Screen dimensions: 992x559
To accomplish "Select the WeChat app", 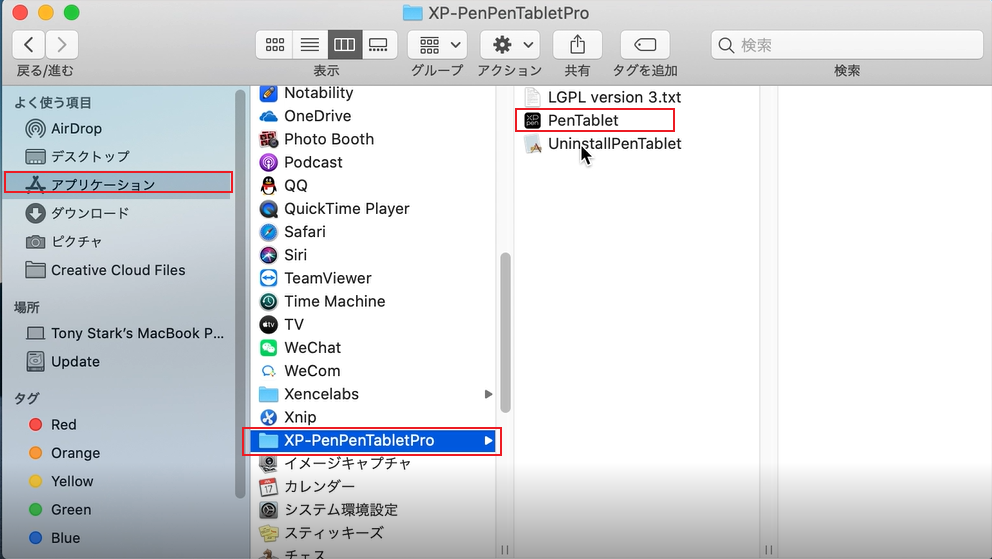I will click(x=373, y=348).
